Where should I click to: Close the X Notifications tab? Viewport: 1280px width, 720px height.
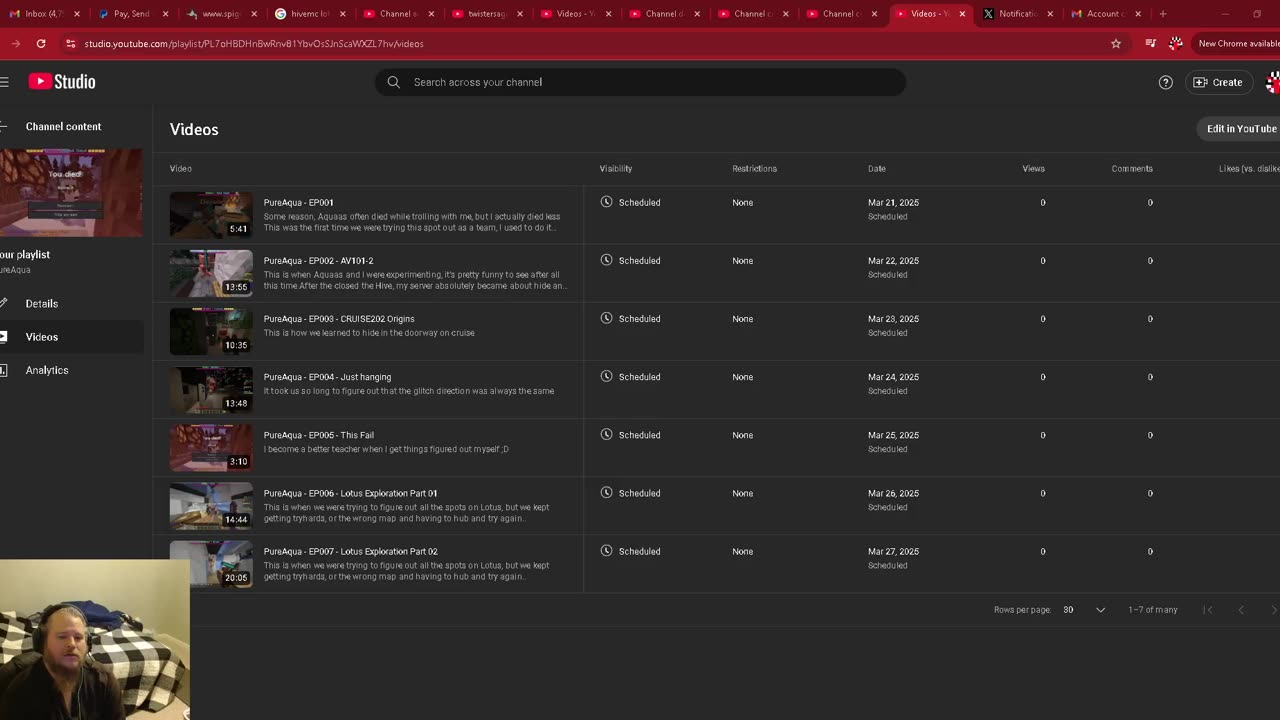[1050, 14]
